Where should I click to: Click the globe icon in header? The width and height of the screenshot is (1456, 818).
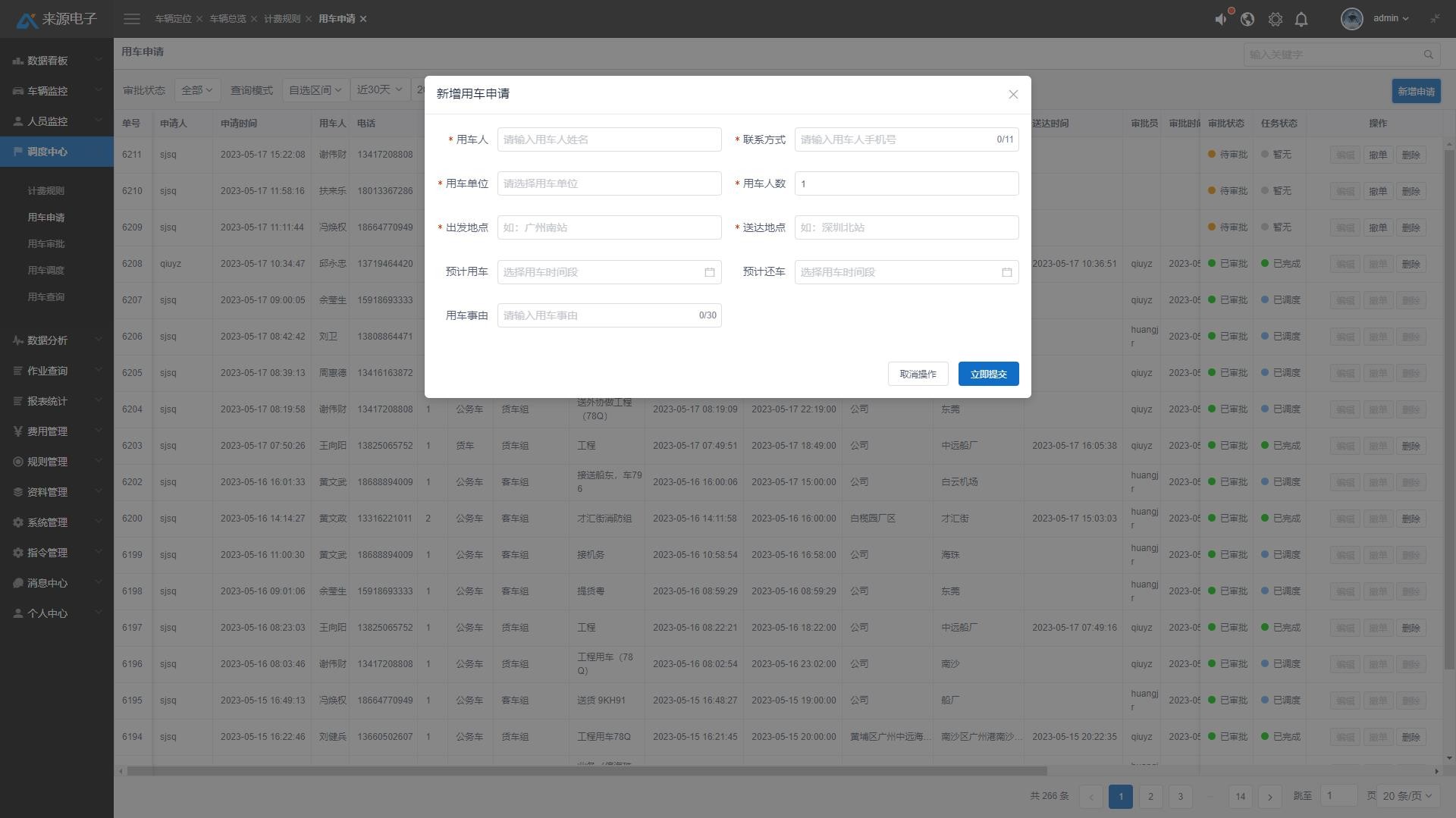1247,19
